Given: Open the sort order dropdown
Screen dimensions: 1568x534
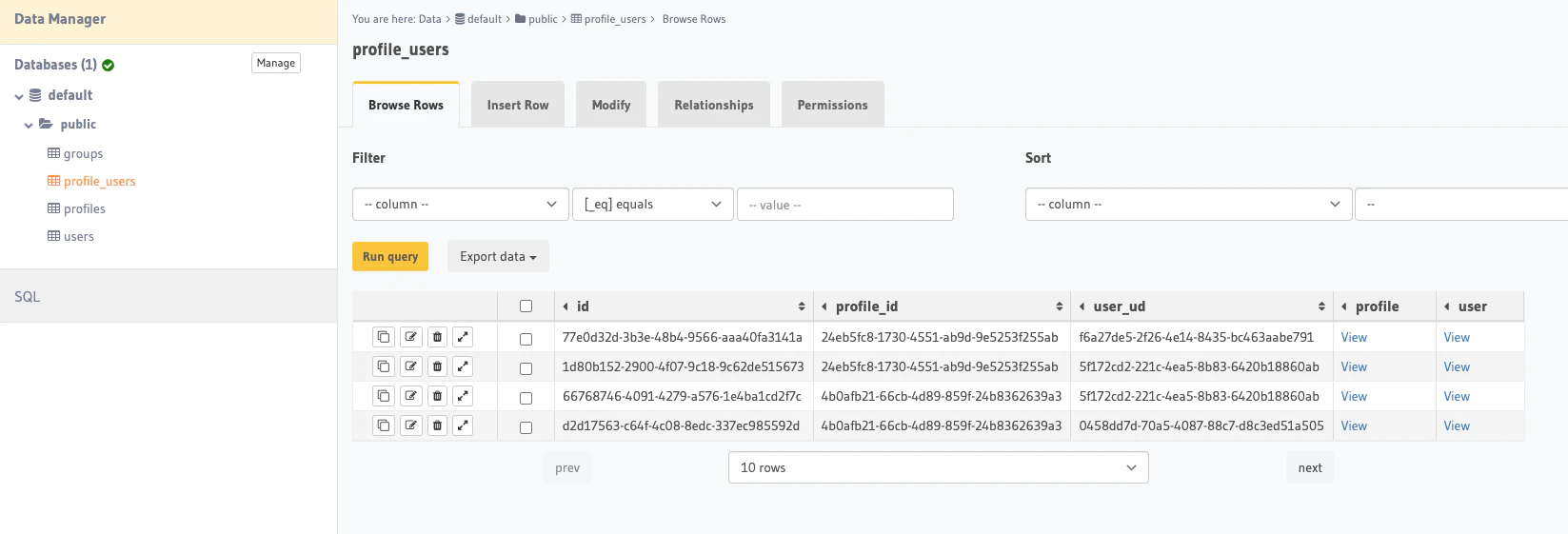Looking at the screenshot, I should click(1461, 205).
